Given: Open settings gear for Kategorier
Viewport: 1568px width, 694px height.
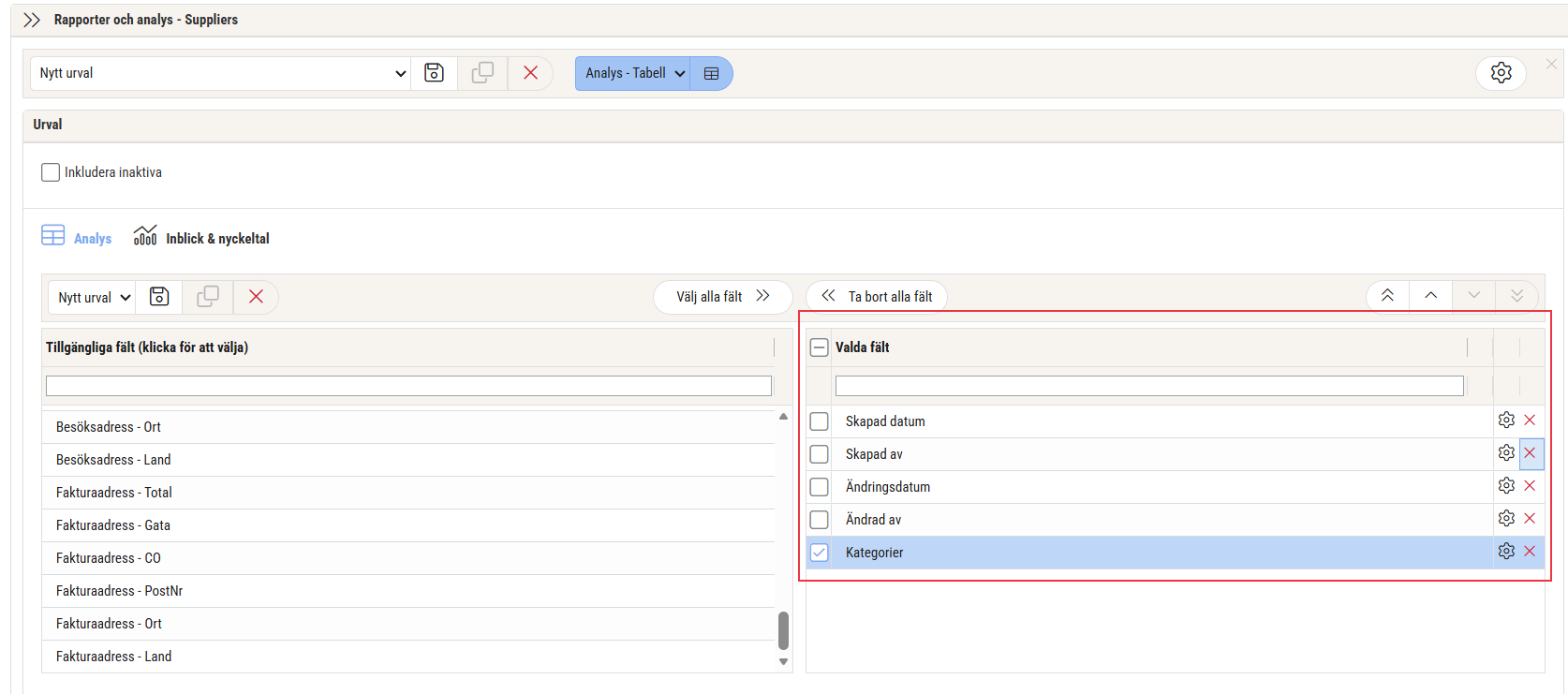Looking at the screenshot, I should (1506, 551).
